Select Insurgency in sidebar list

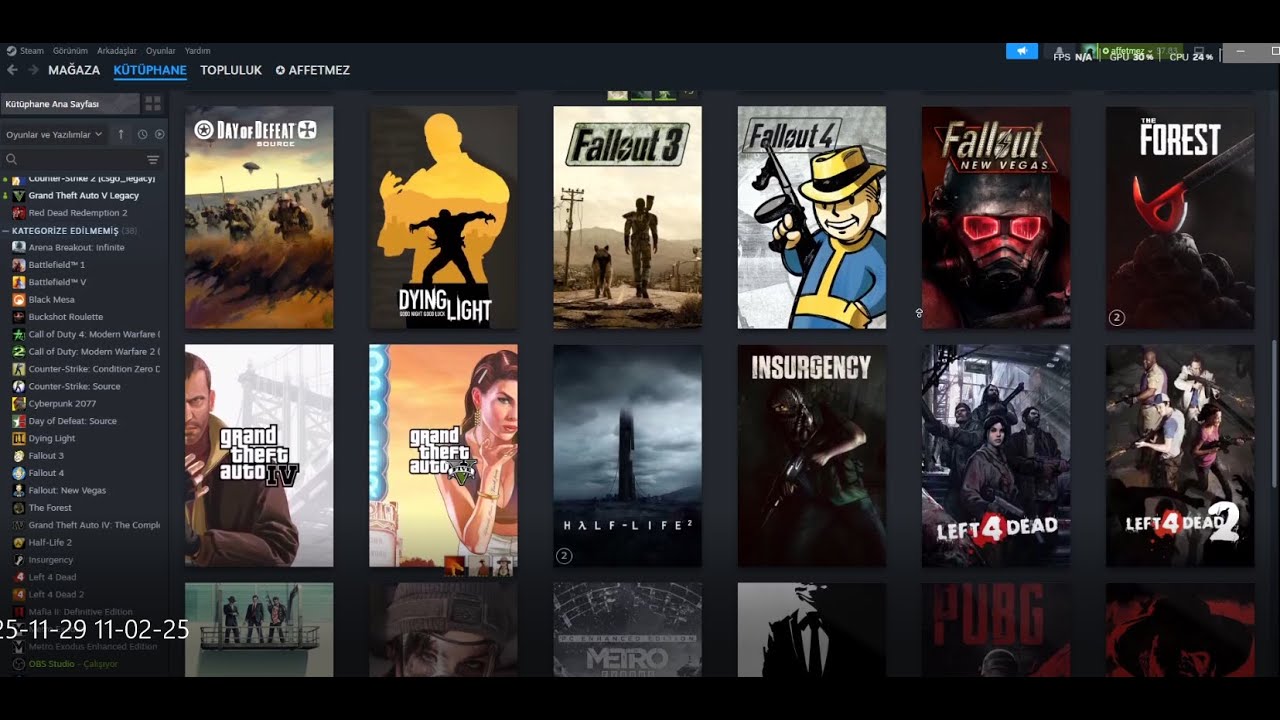pos(51,560)
